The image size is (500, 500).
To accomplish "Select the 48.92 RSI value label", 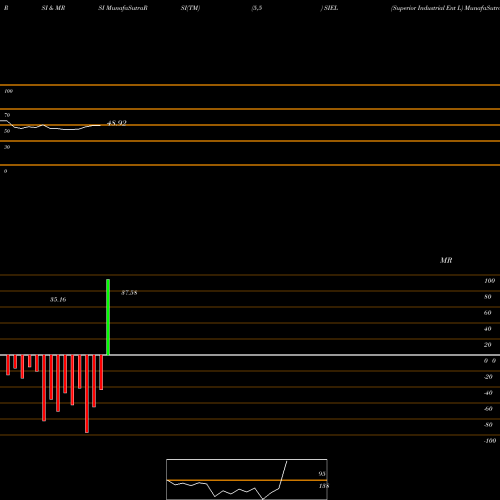I will [x=117, y=123].
